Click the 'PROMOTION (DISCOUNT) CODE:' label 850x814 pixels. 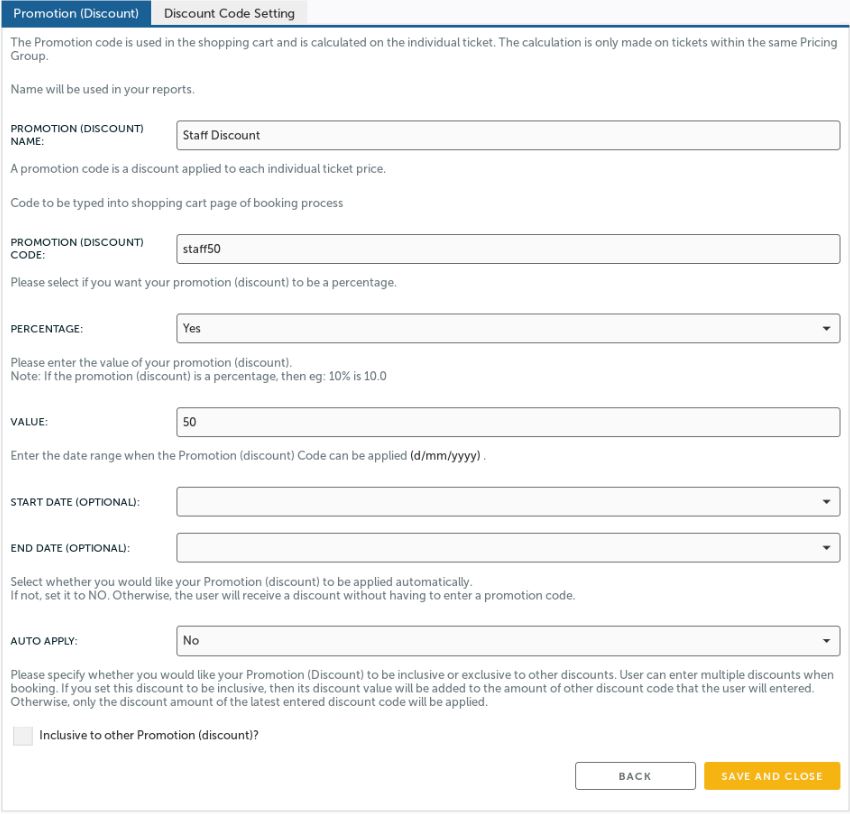(77, 249)
